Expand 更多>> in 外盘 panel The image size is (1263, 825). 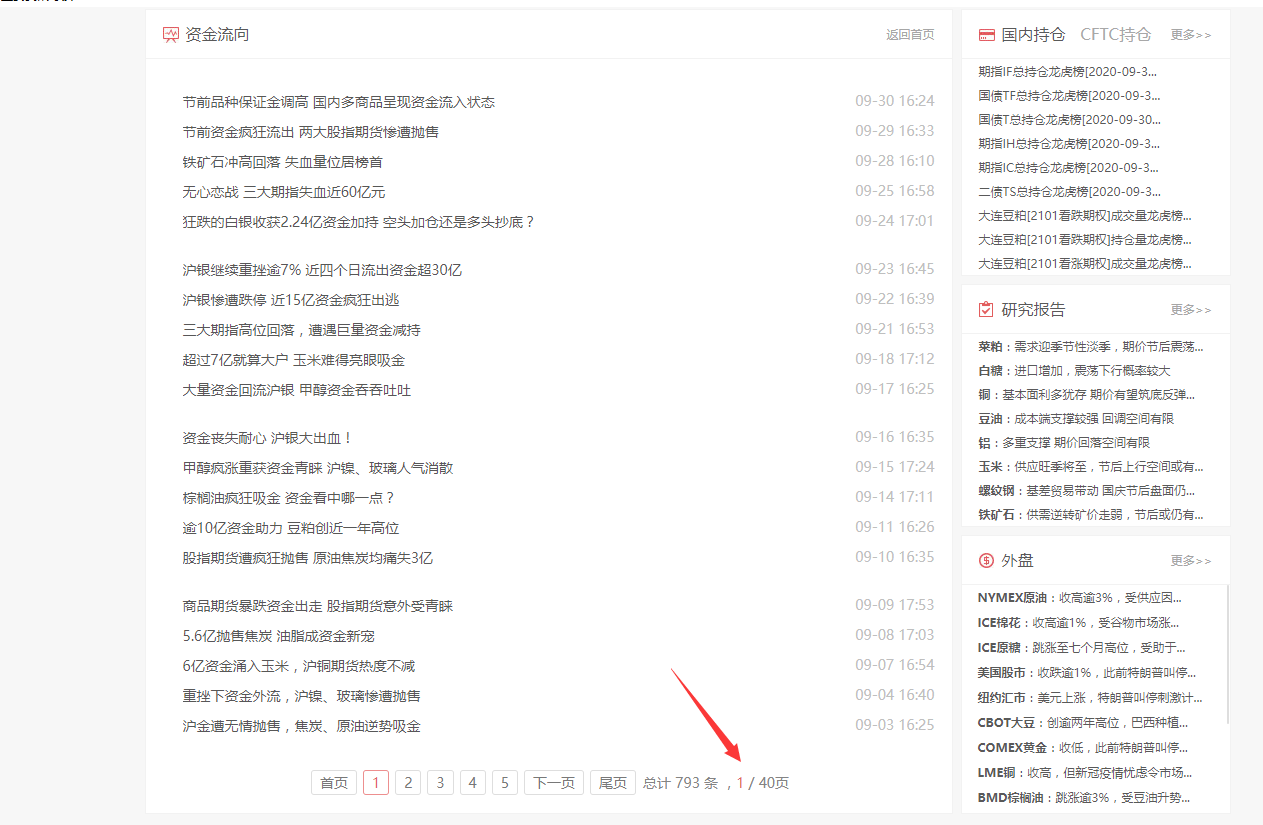[x=1190, y=561]
